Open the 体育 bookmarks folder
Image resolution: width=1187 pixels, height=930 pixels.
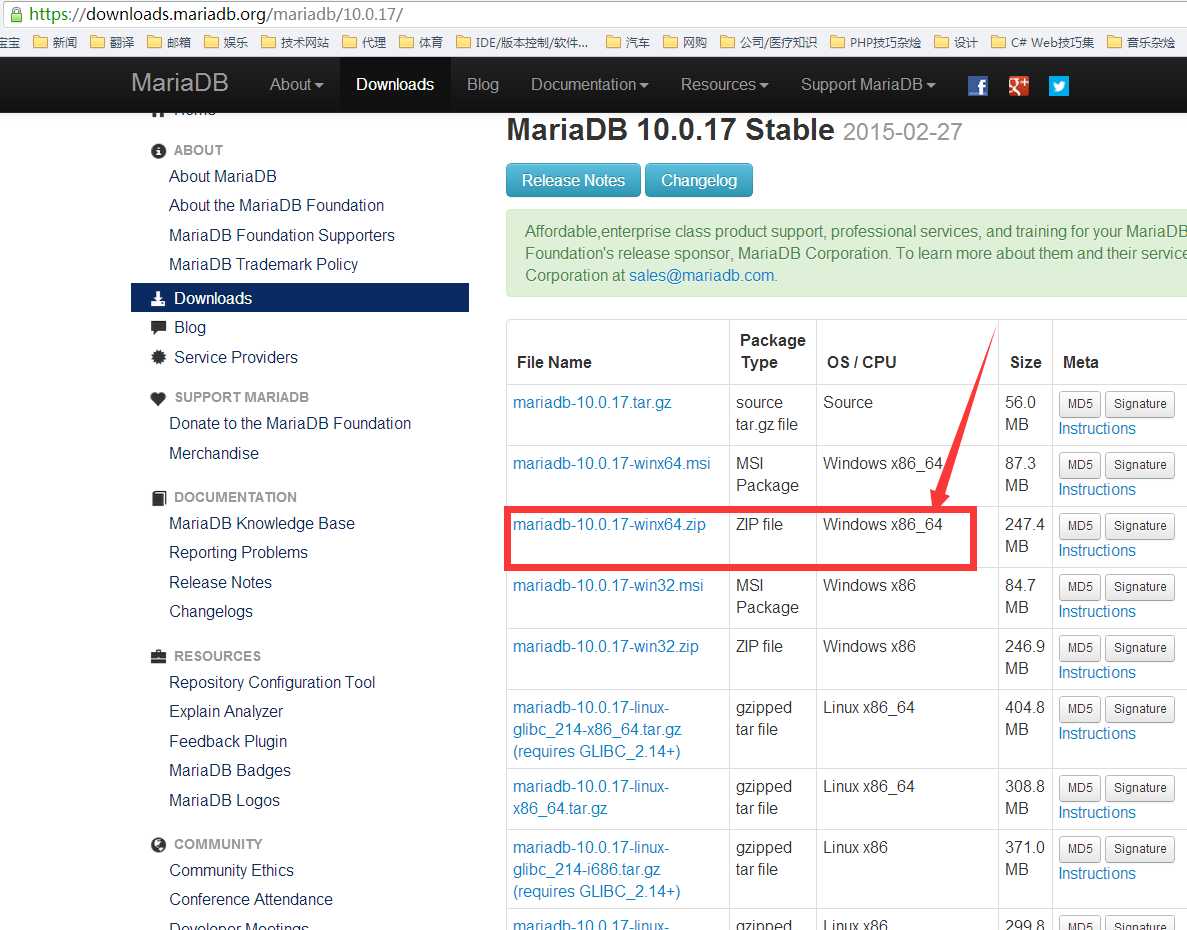tap(421, 42)
